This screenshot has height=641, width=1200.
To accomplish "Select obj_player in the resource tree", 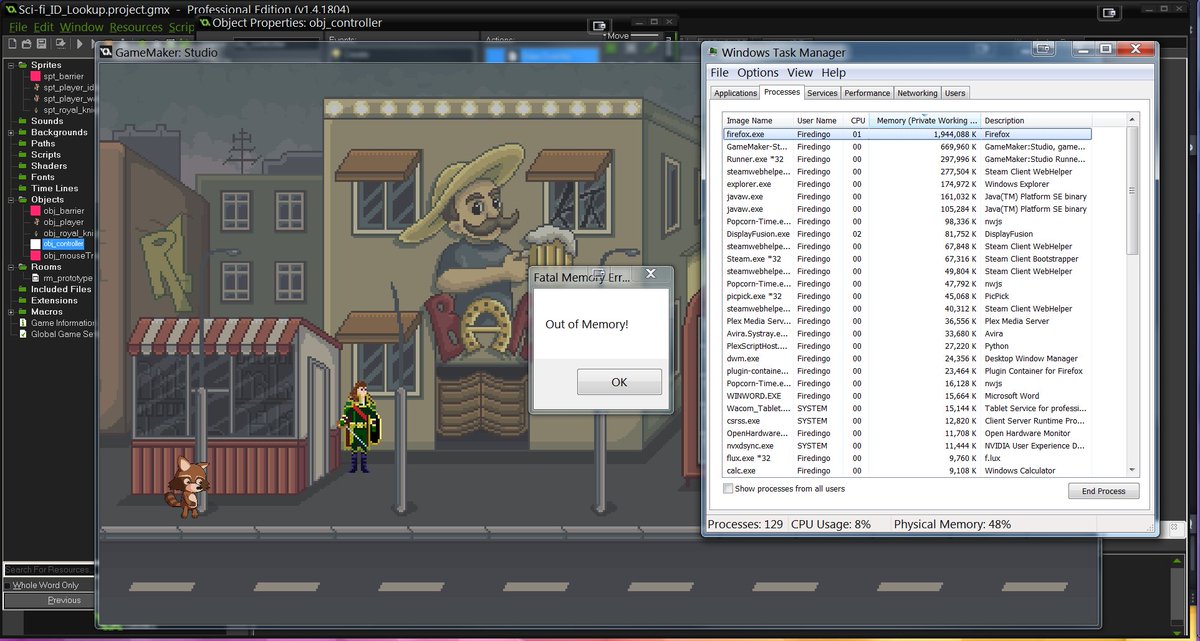I will click(63, 222).
